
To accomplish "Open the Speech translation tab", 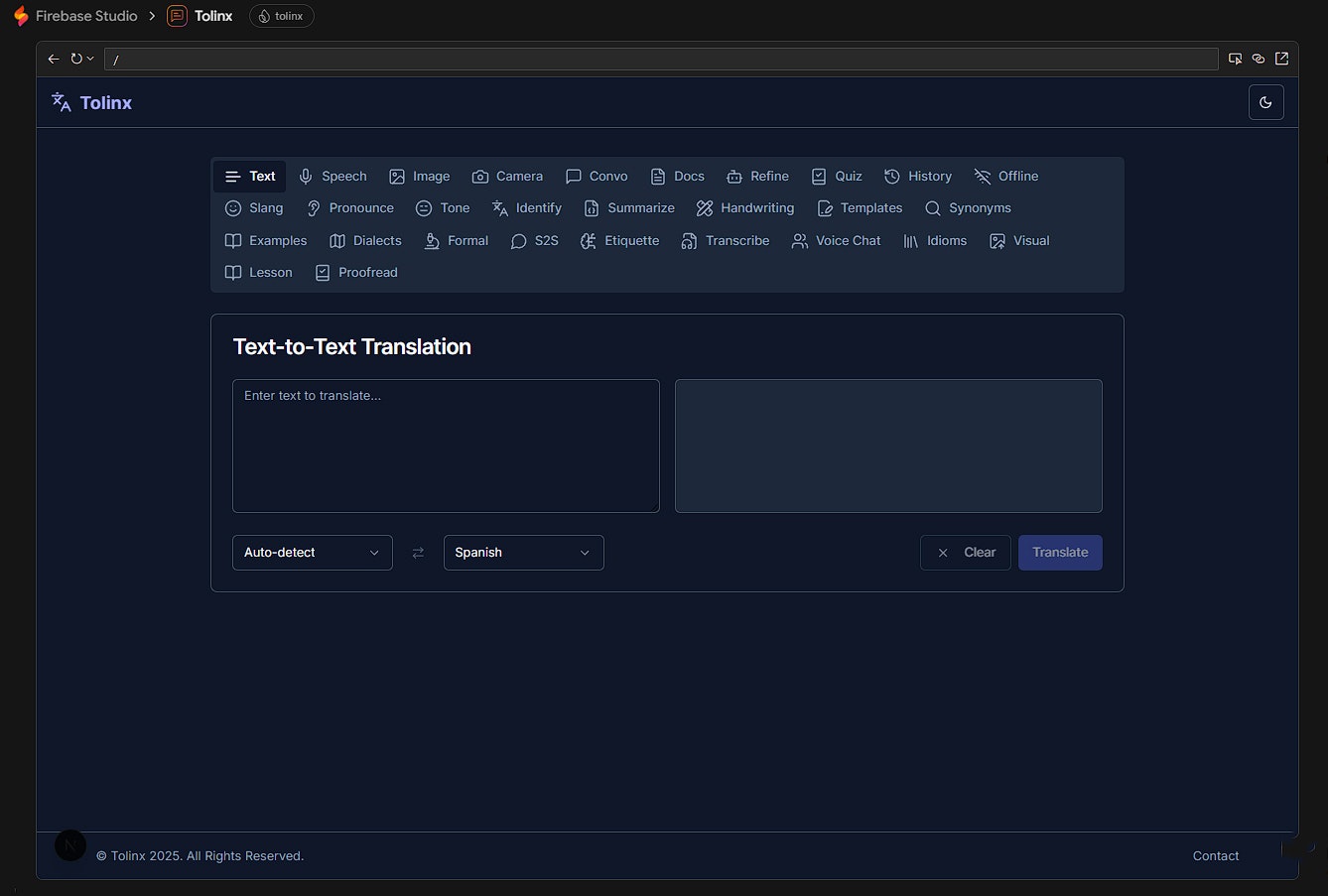I will 332,177.
